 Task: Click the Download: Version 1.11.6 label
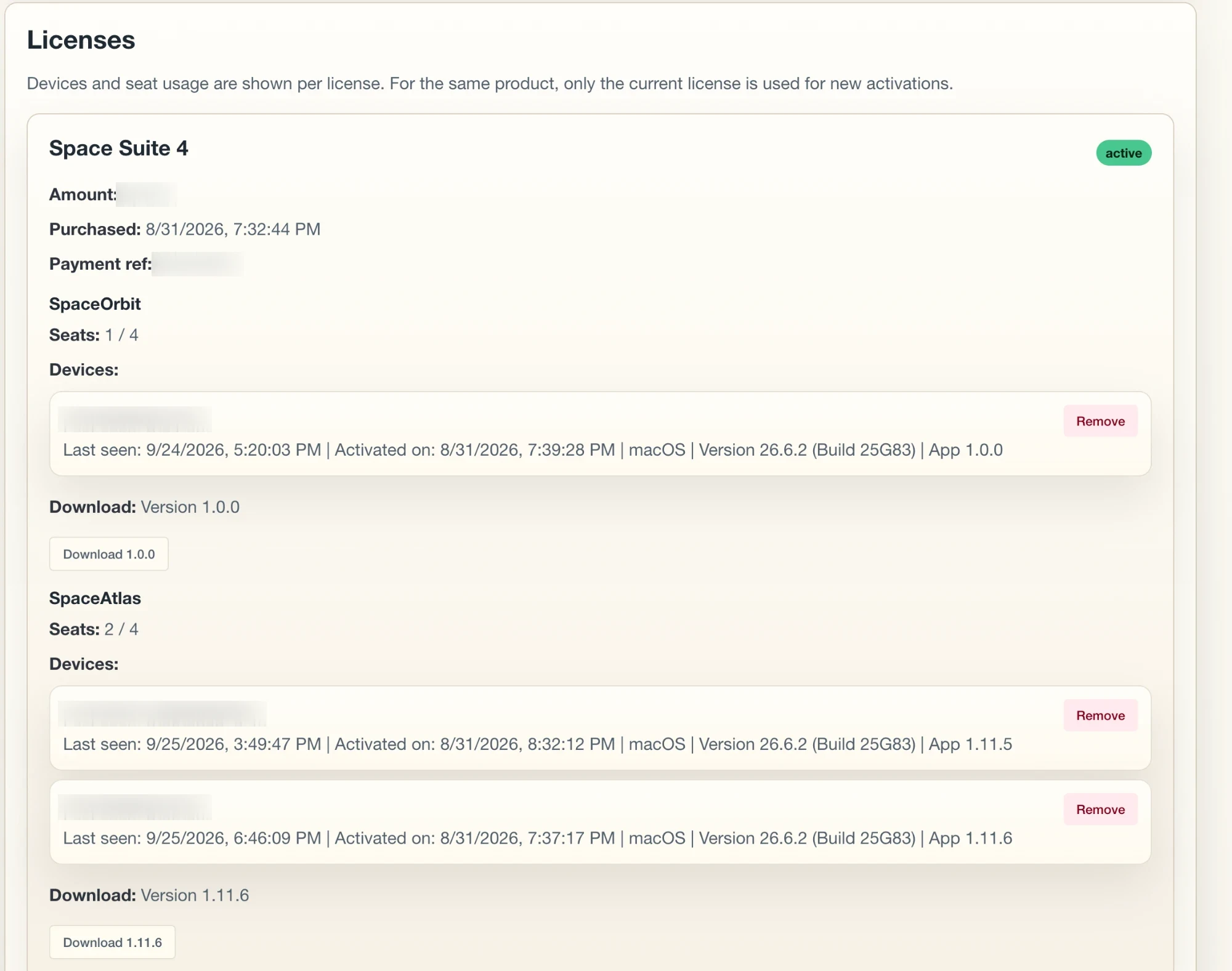(x=150, y=896)
